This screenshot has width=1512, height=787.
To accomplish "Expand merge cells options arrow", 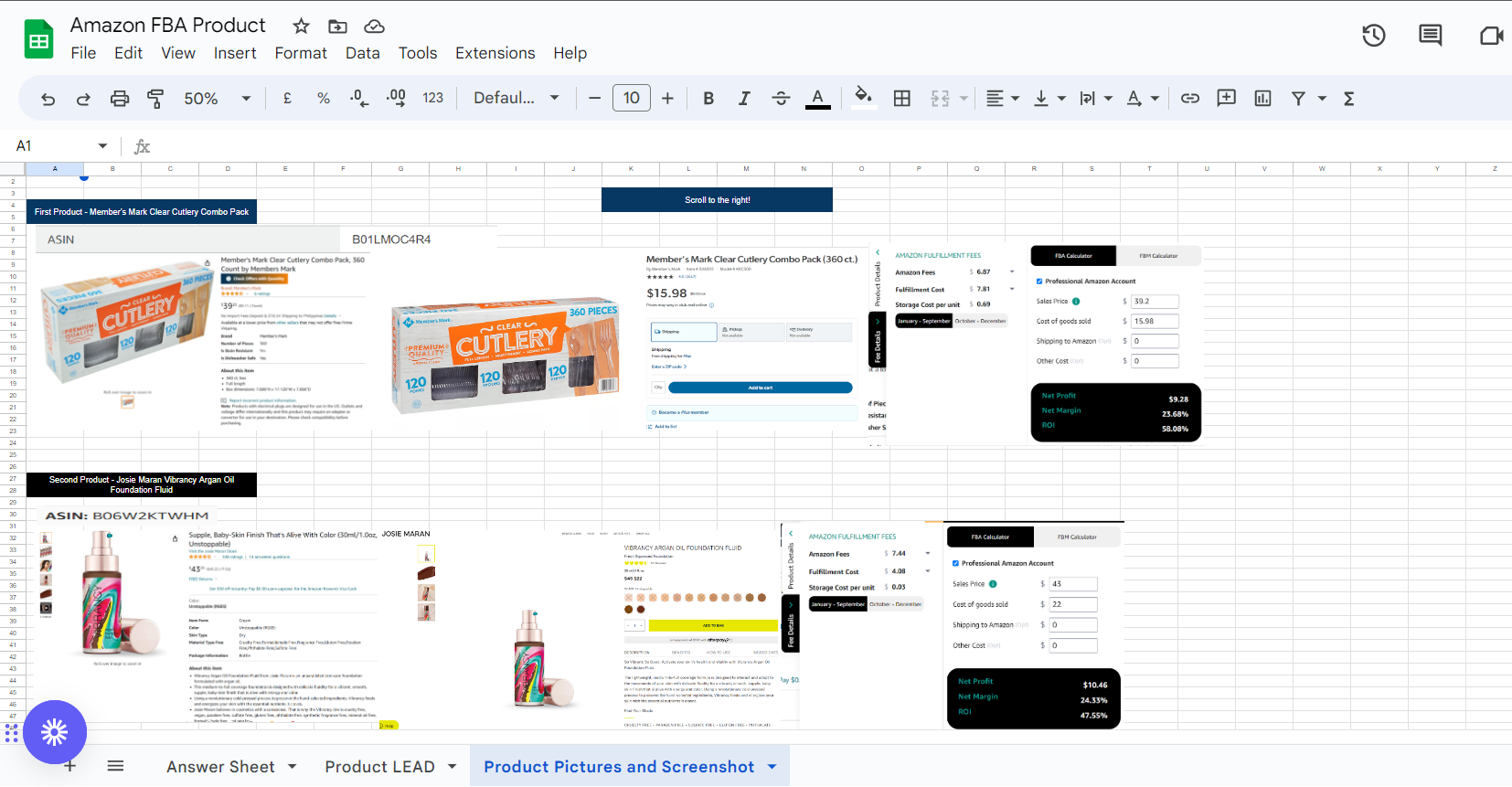I will tap(964, 98).
